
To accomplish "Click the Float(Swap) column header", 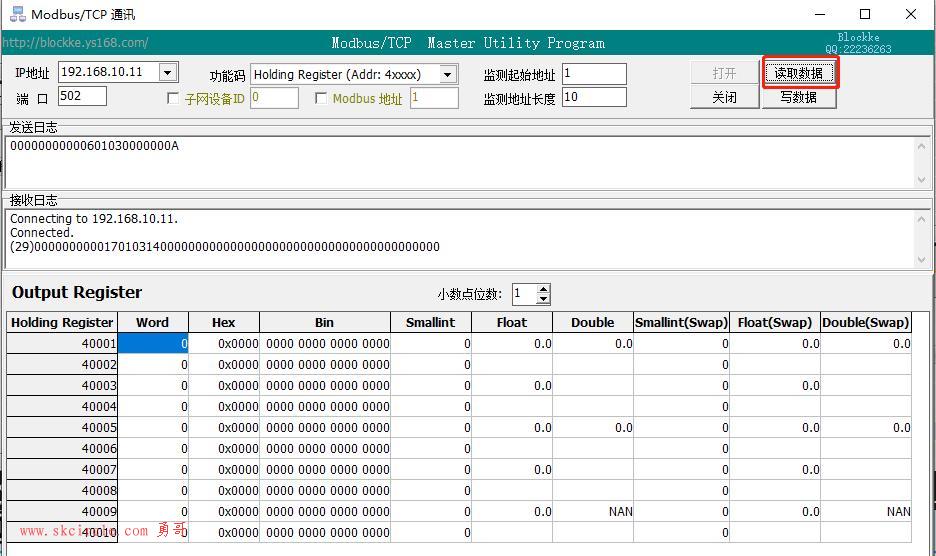I will point(775,322).
